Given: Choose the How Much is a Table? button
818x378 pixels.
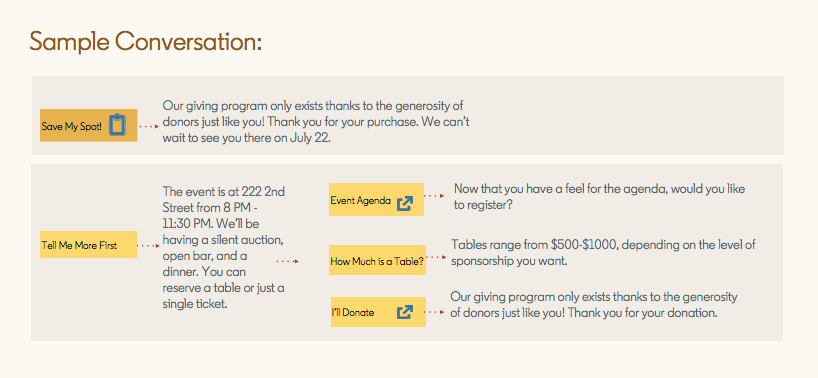Looking at the screenshot, I should pos(377,260).
